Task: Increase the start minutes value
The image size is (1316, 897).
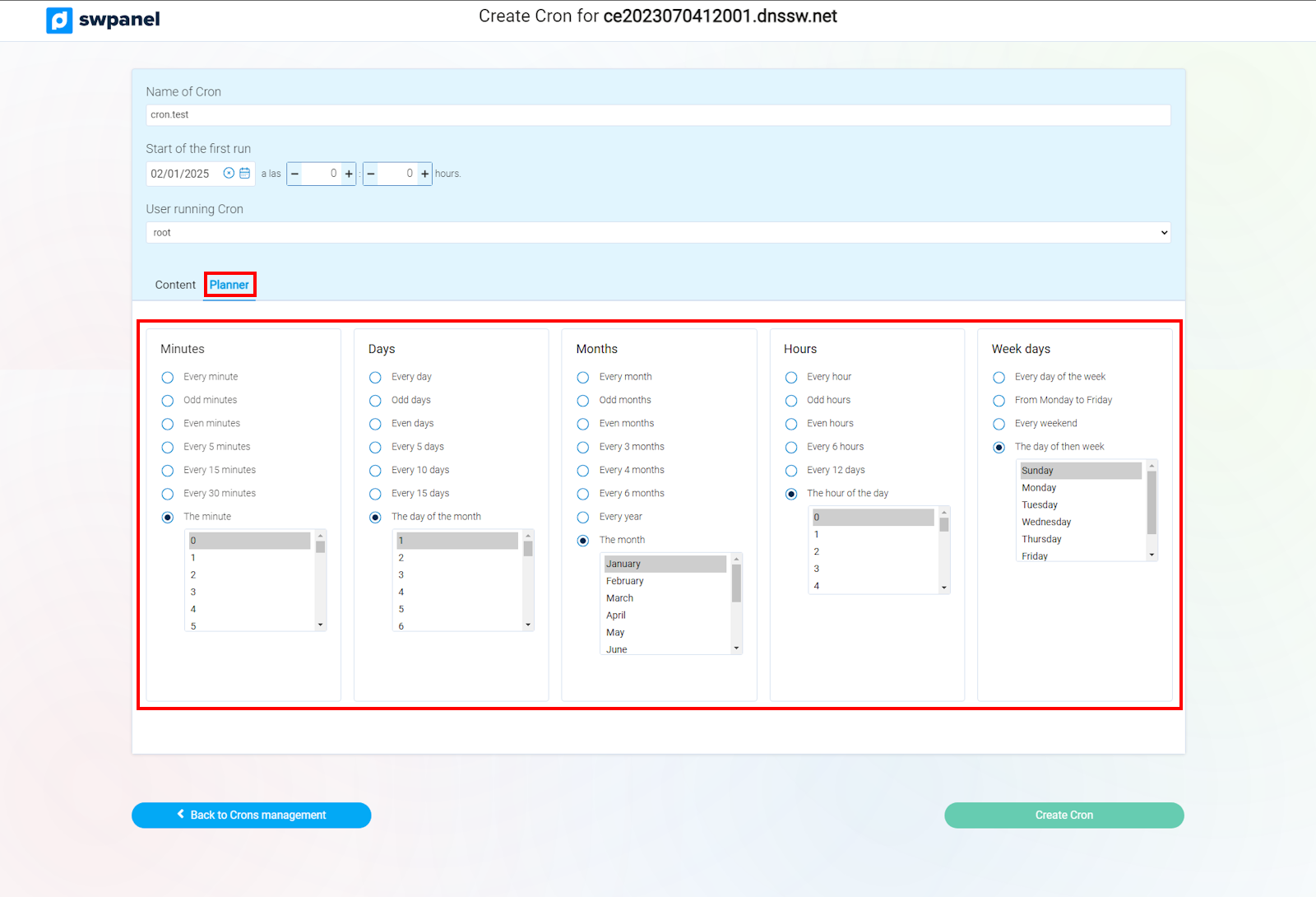Action: tap(424, 174)
